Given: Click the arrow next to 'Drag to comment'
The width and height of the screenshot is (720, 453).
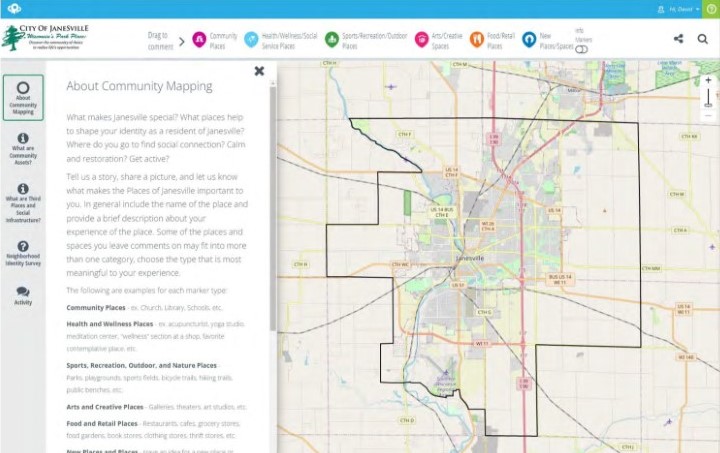Looking at the screenshot, I should [x=182, y=42].
